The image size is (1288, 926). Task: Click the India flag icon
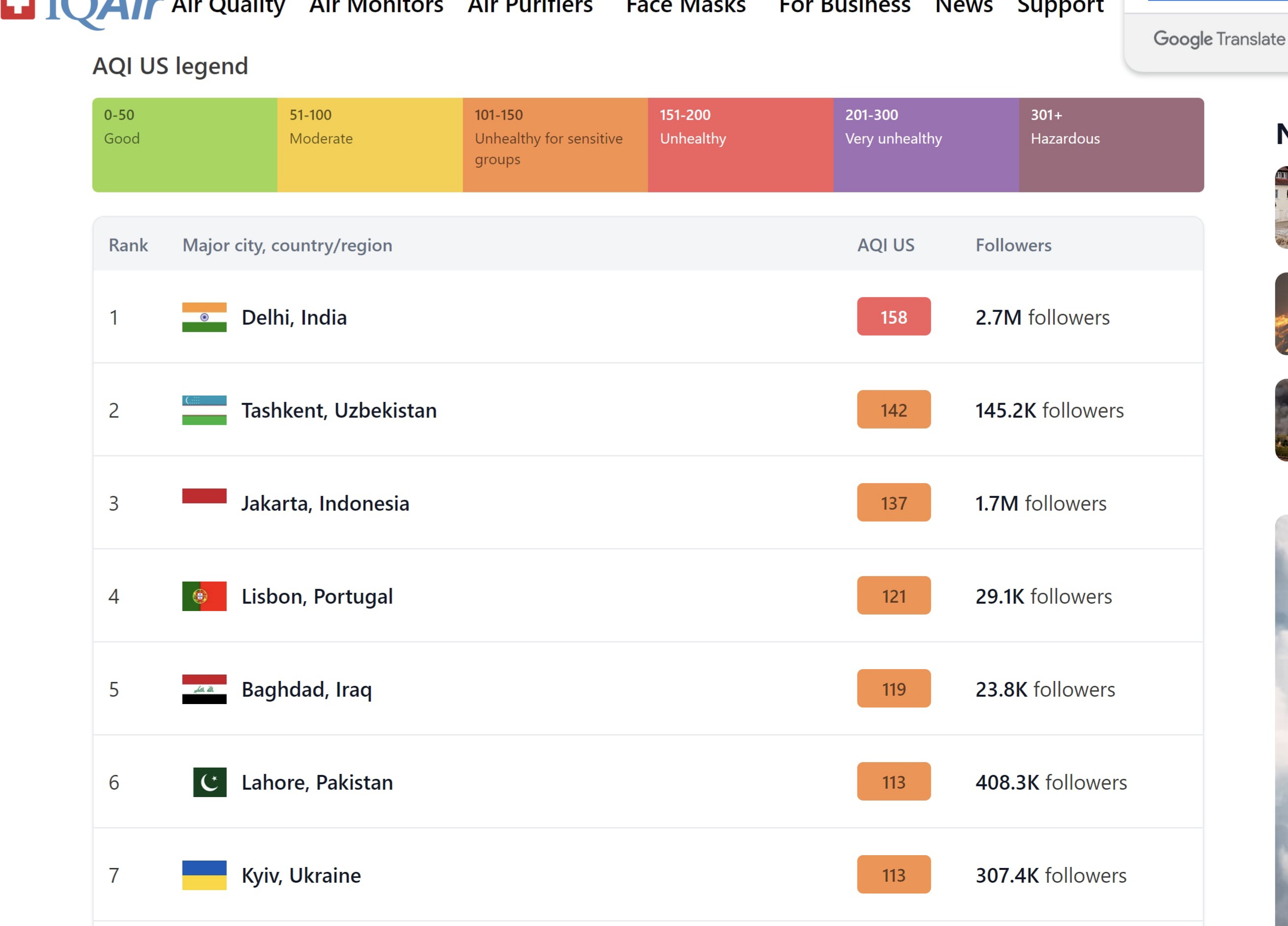tap(204, 317)
